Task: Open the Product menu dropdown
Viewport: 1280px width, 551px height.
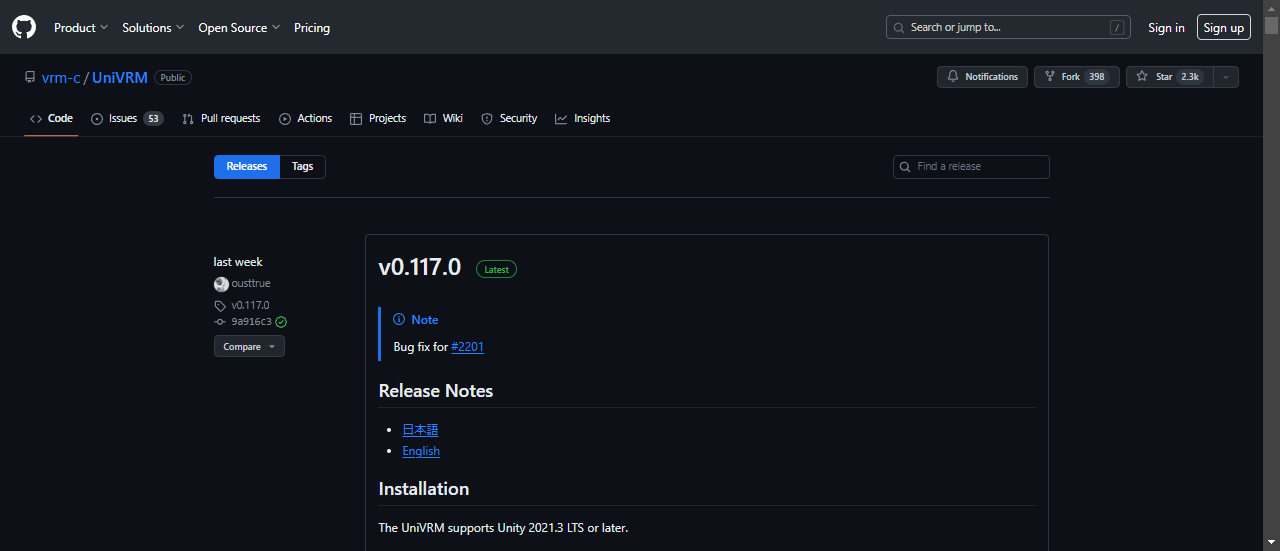Action: (81, 28)
